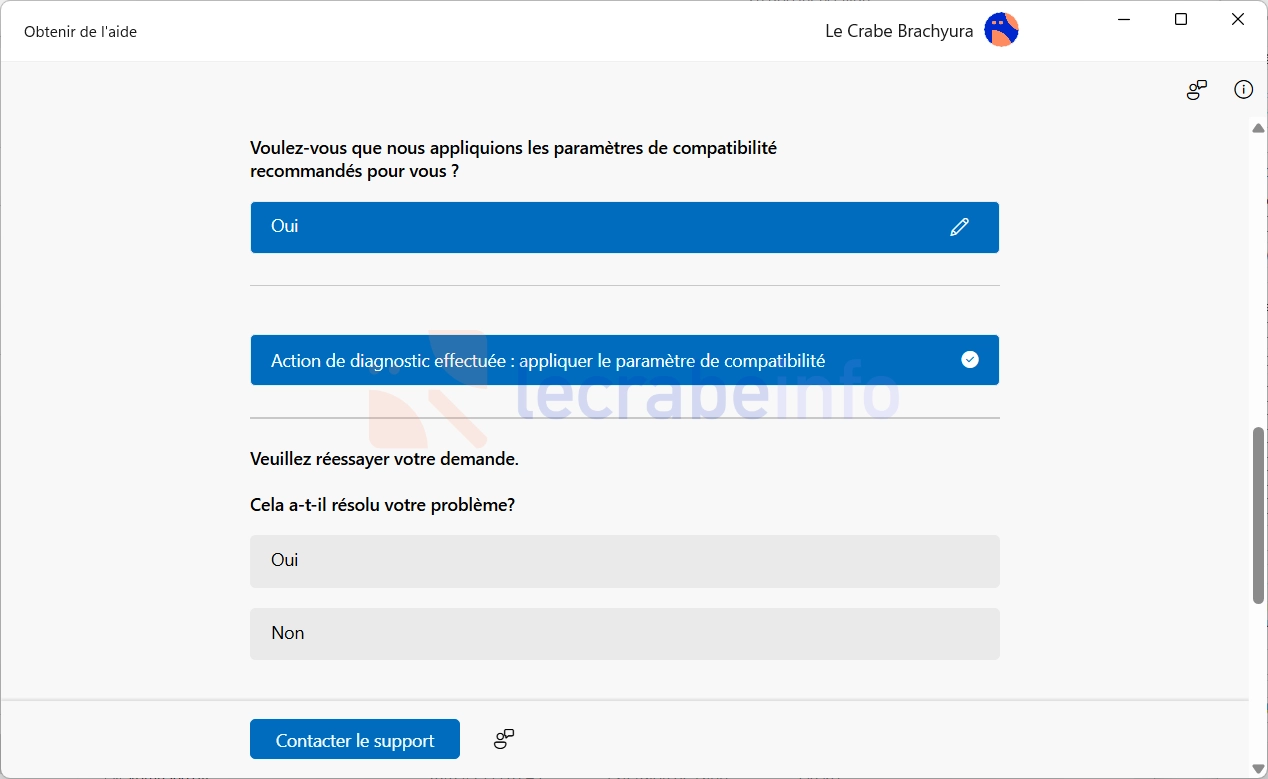Maximize the Obtenir de l'aide window
1268x779 pixels.
point(1181,20)
